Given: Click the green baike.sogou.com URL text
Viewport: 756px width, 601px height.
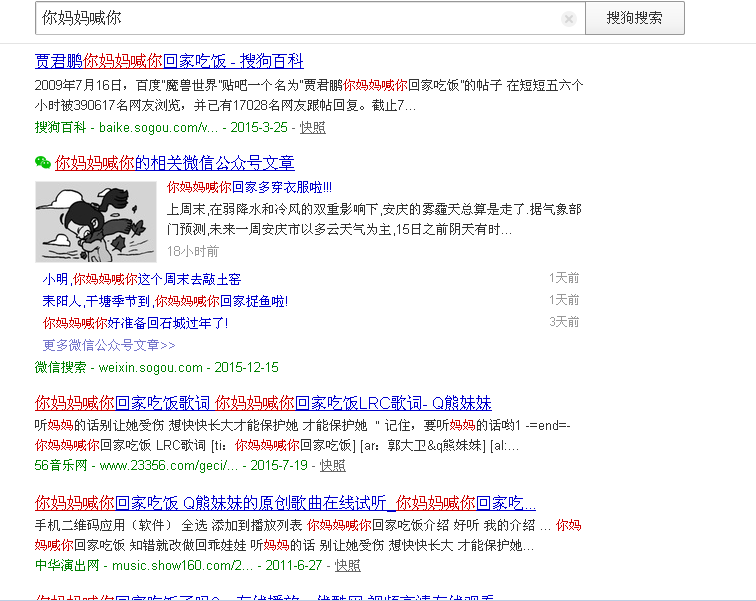Looking at the screenshot, I should pos(157,127).
